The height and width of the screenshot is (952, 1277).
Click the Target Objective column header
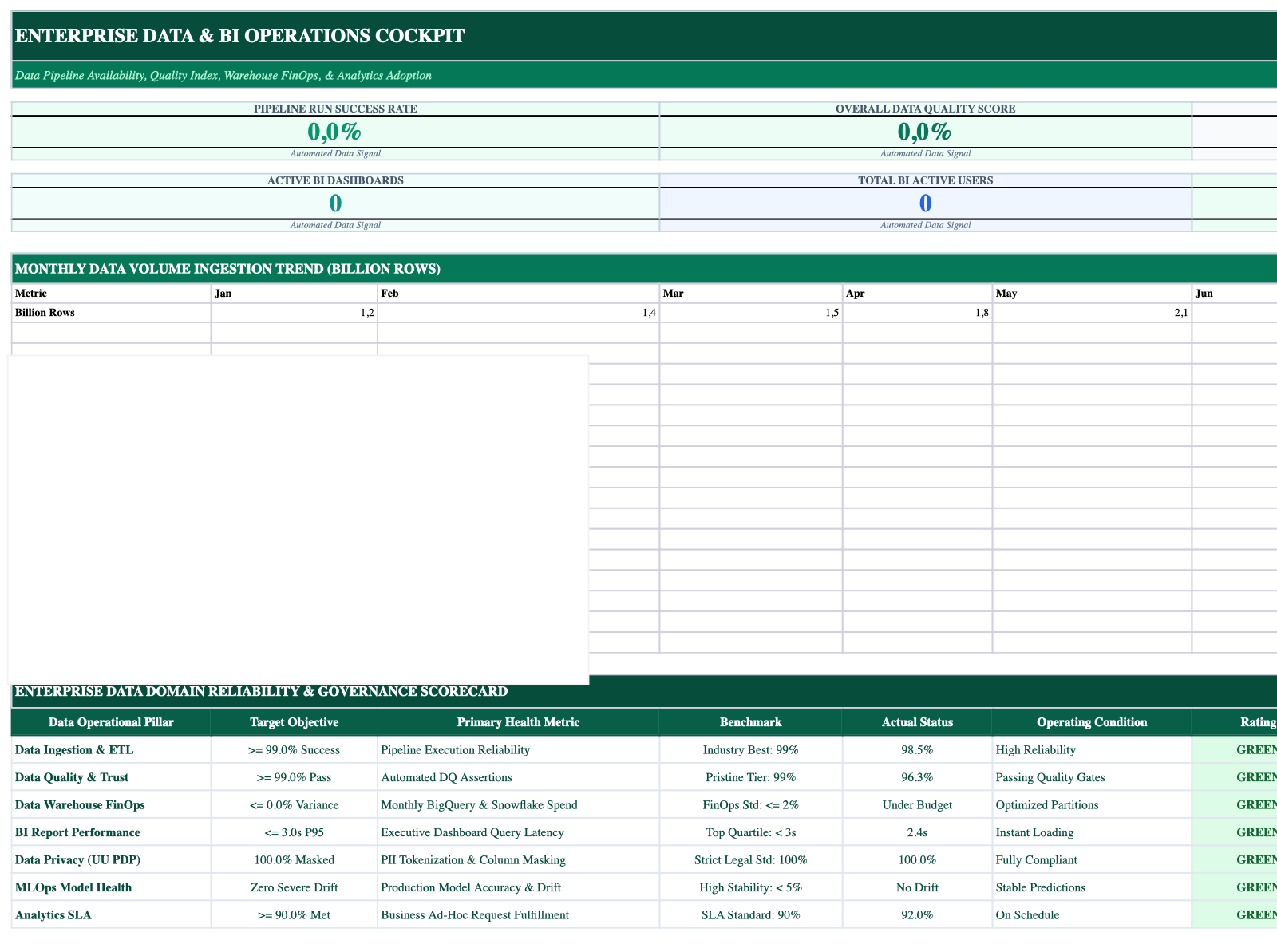click(295, 722)
